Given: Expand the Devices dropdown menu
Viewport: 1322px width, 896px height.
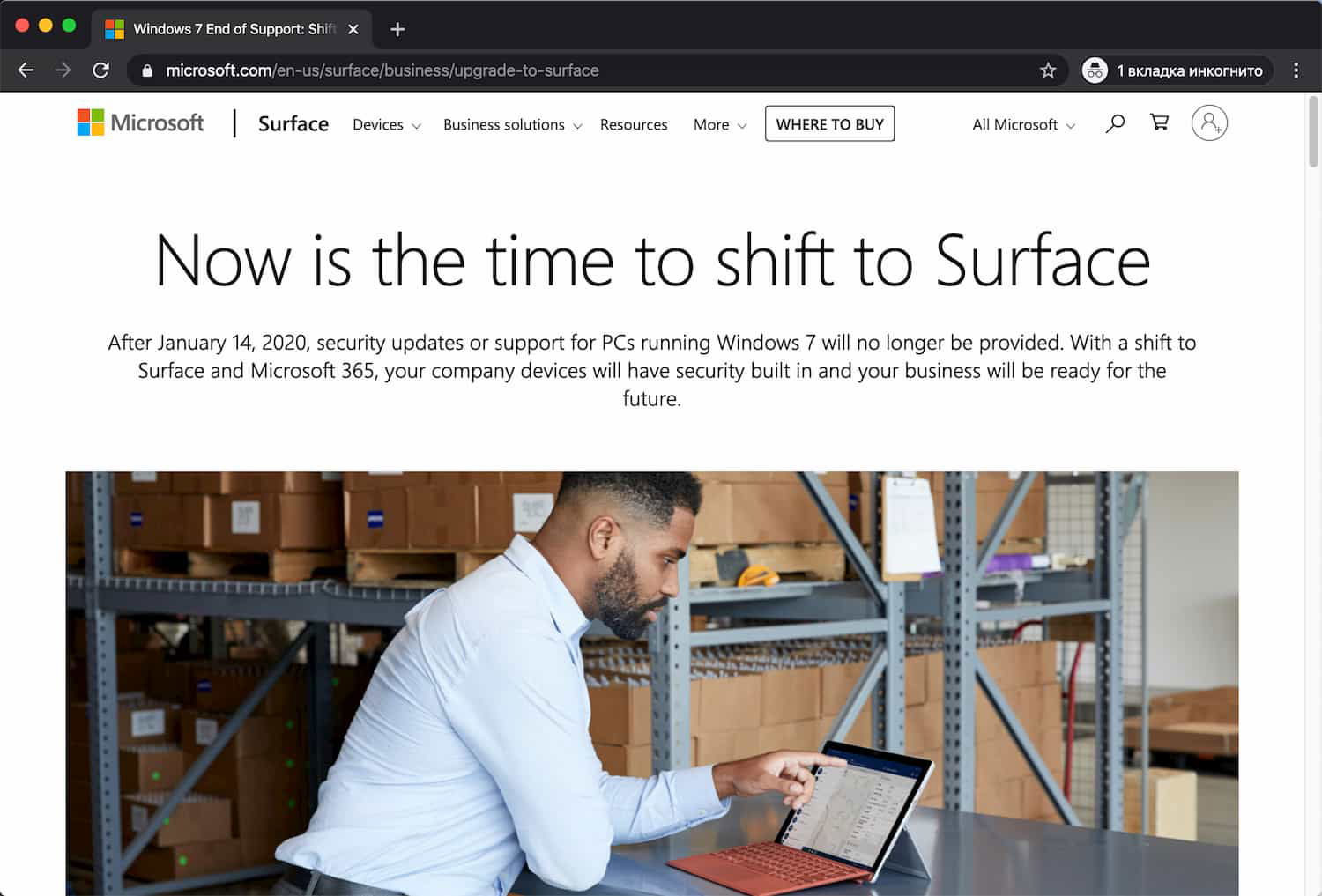Looking at the screenshot, I should [x=387, y=125].
